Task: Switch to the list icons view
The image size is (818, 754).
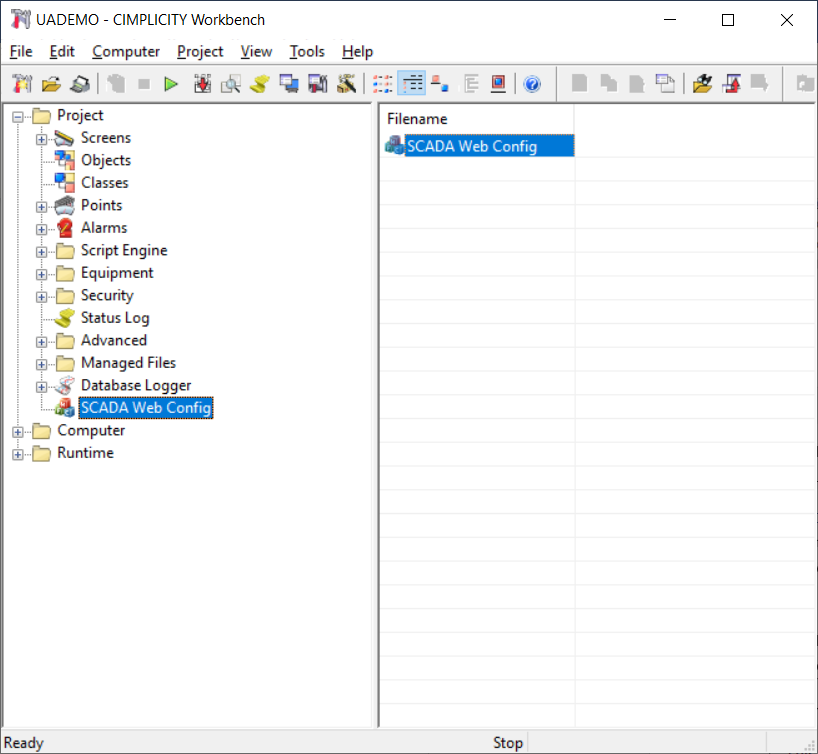Action: click(382, 83)
